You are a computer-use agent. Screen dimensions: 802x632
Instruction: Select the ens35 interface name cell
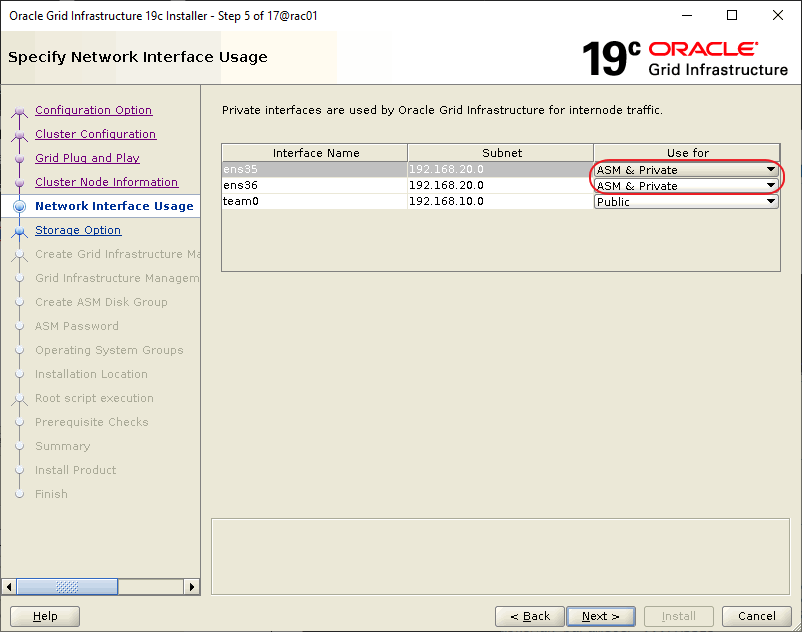[x=315, y=169]
